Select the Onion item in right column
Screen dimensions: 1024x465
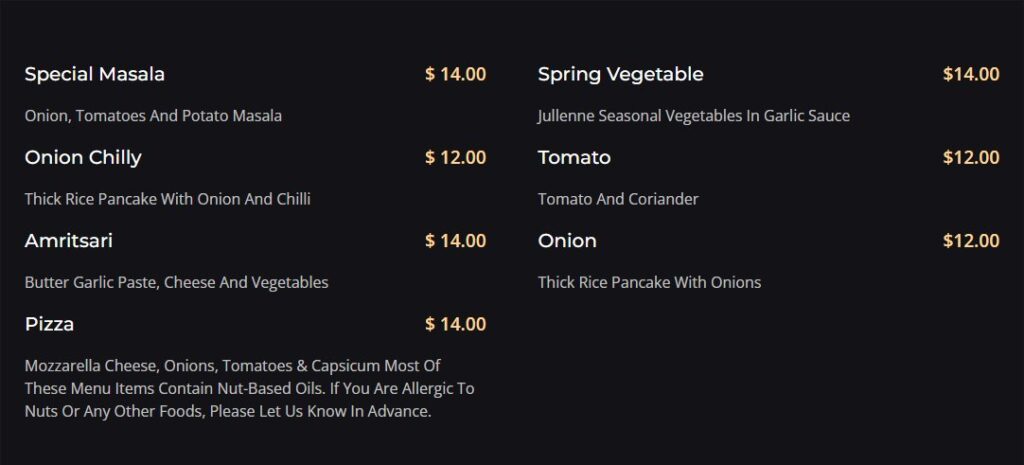[567, 241]
